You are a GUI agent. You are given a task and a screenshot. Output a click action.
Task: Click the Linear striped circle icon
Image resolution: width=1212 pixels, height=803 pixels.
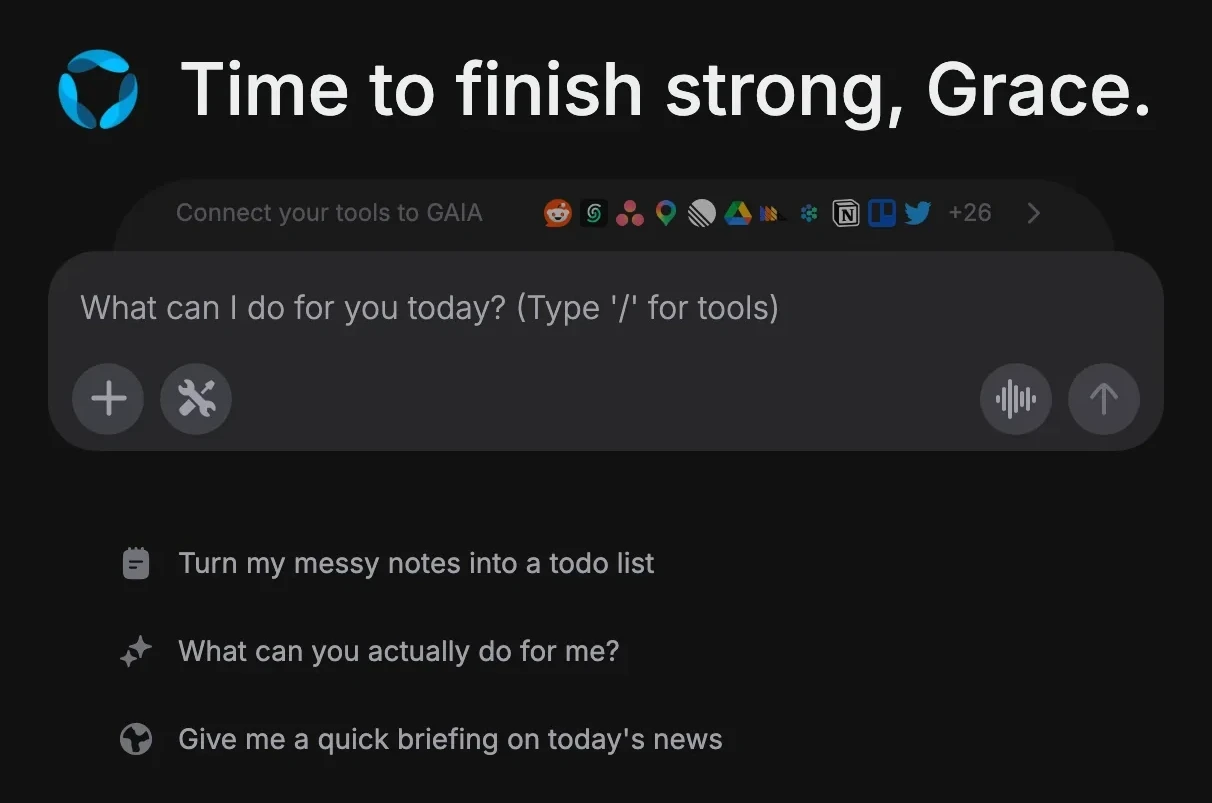pos(703,213)
